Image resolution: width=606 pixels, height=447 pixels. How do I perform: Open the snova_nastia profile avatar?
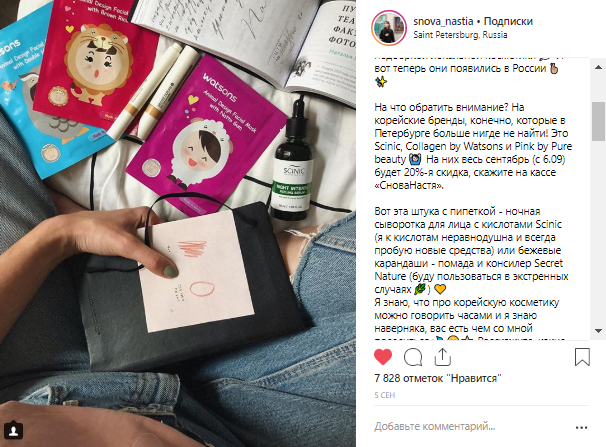pyautogui.click(x=389, y=28)
